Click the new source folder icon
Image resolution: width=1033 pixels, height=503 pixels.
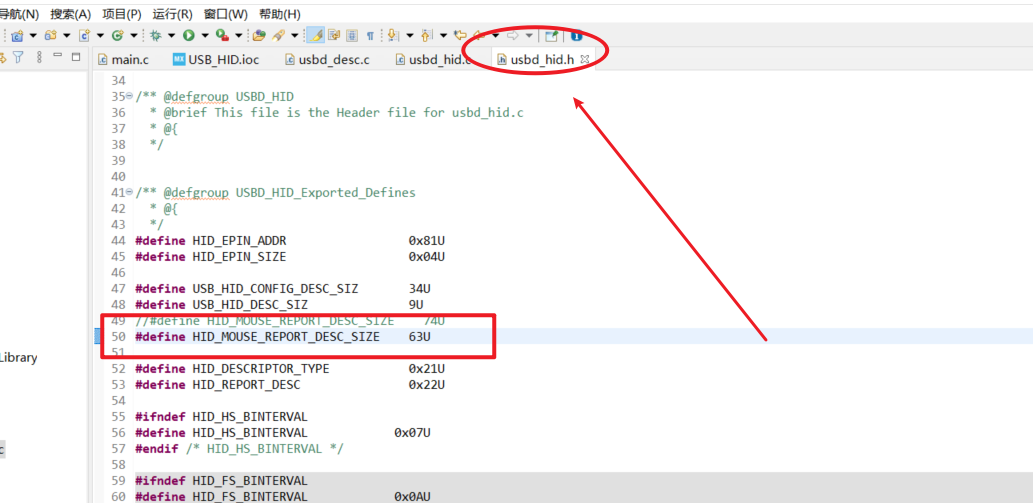tap(51, 36)
